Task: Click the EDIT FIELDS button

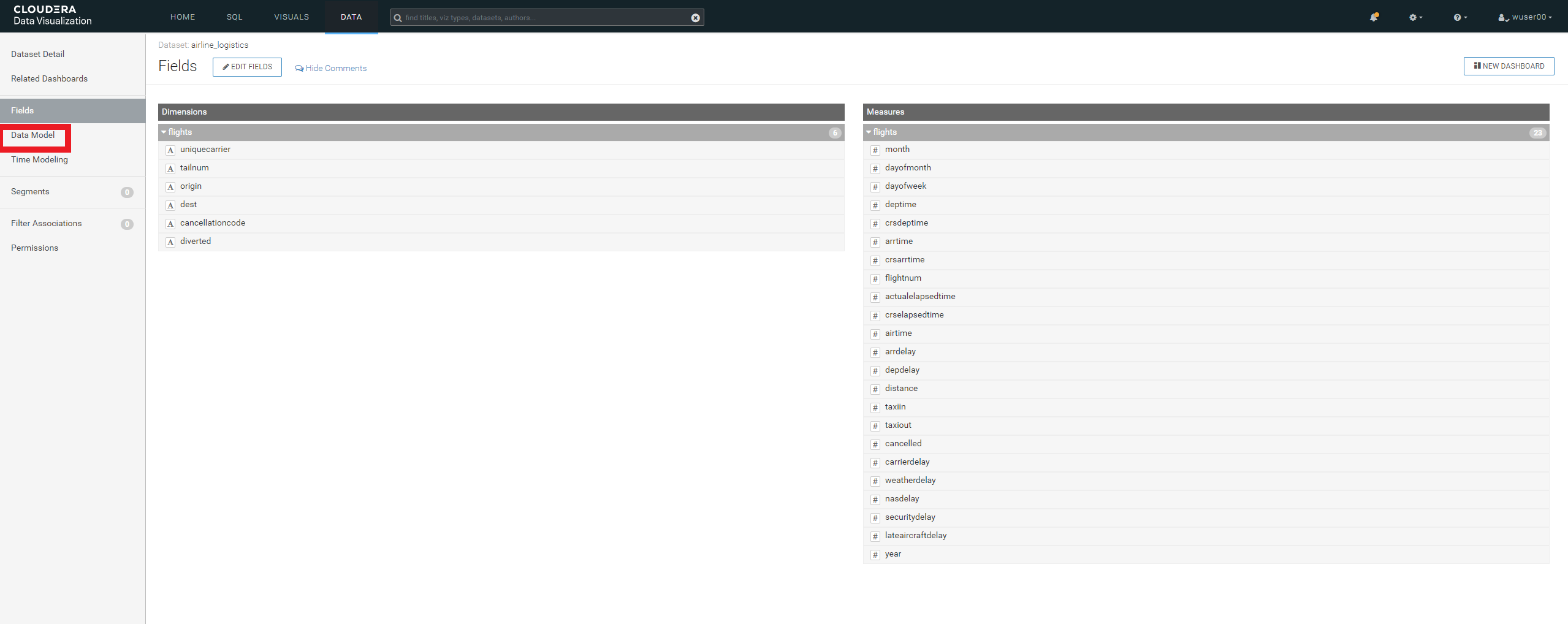Action: click(247, 67)
